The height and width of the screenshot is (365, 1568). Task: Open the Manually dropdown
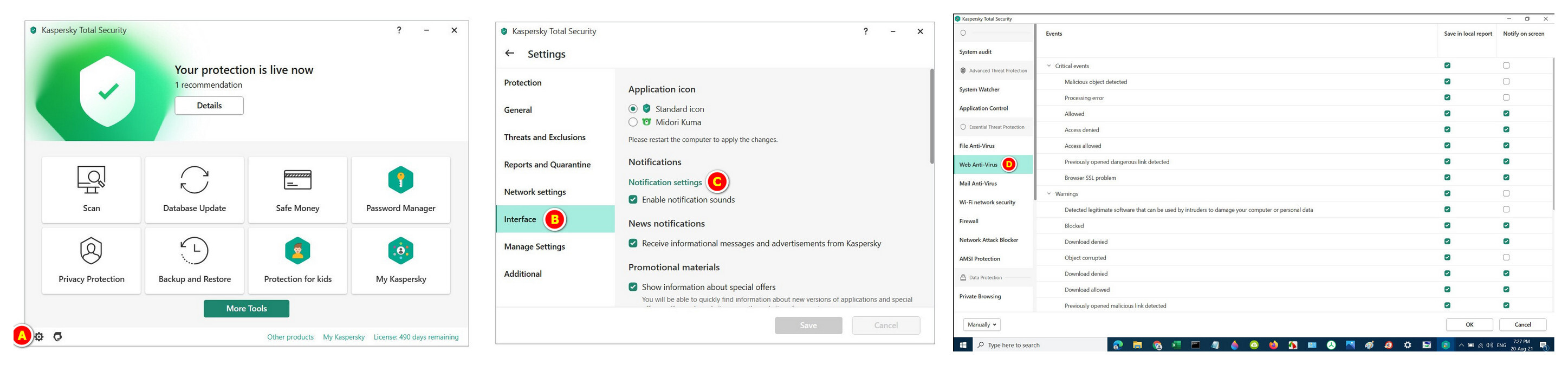[981, 325]
